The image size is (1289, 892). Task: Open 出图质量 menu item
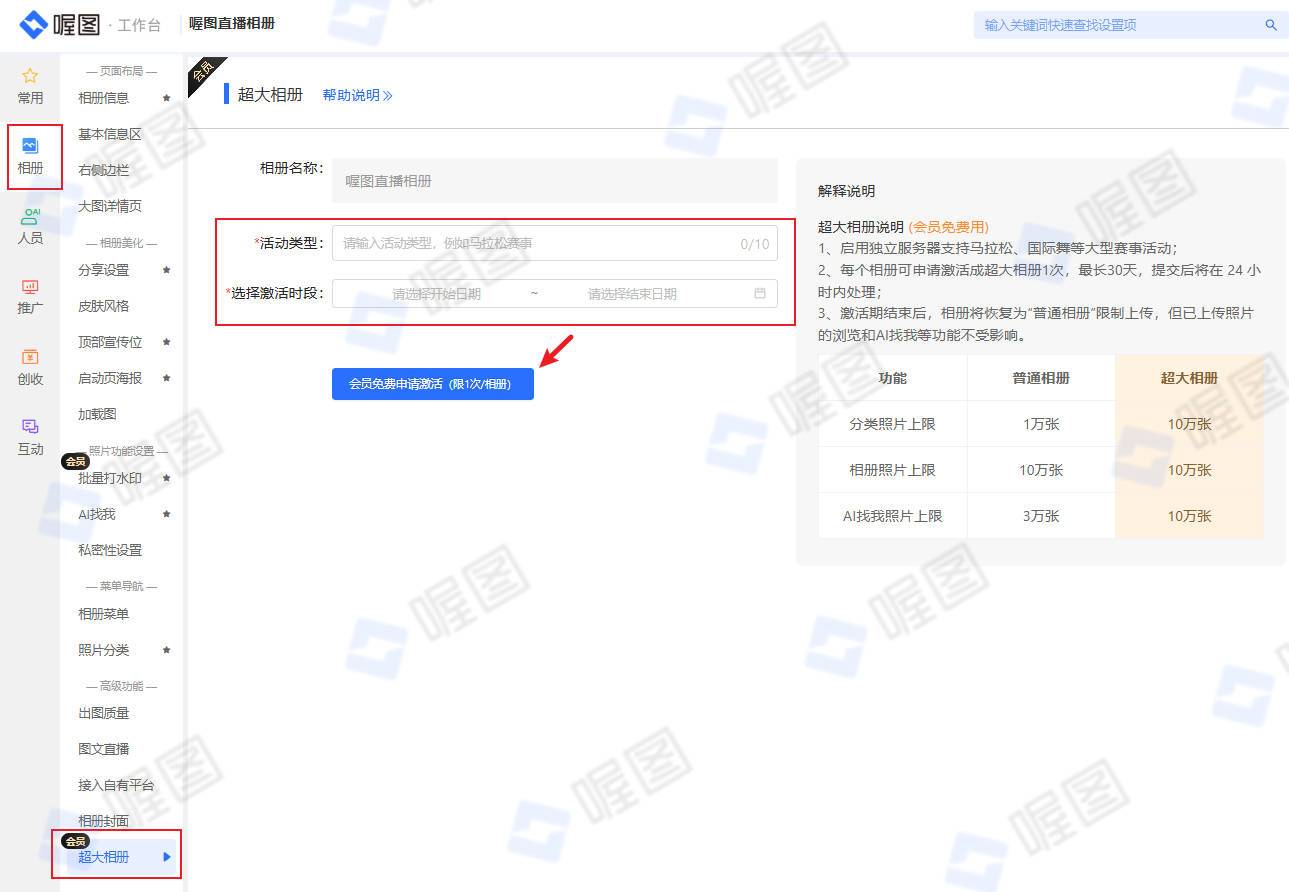coord(104,713)
